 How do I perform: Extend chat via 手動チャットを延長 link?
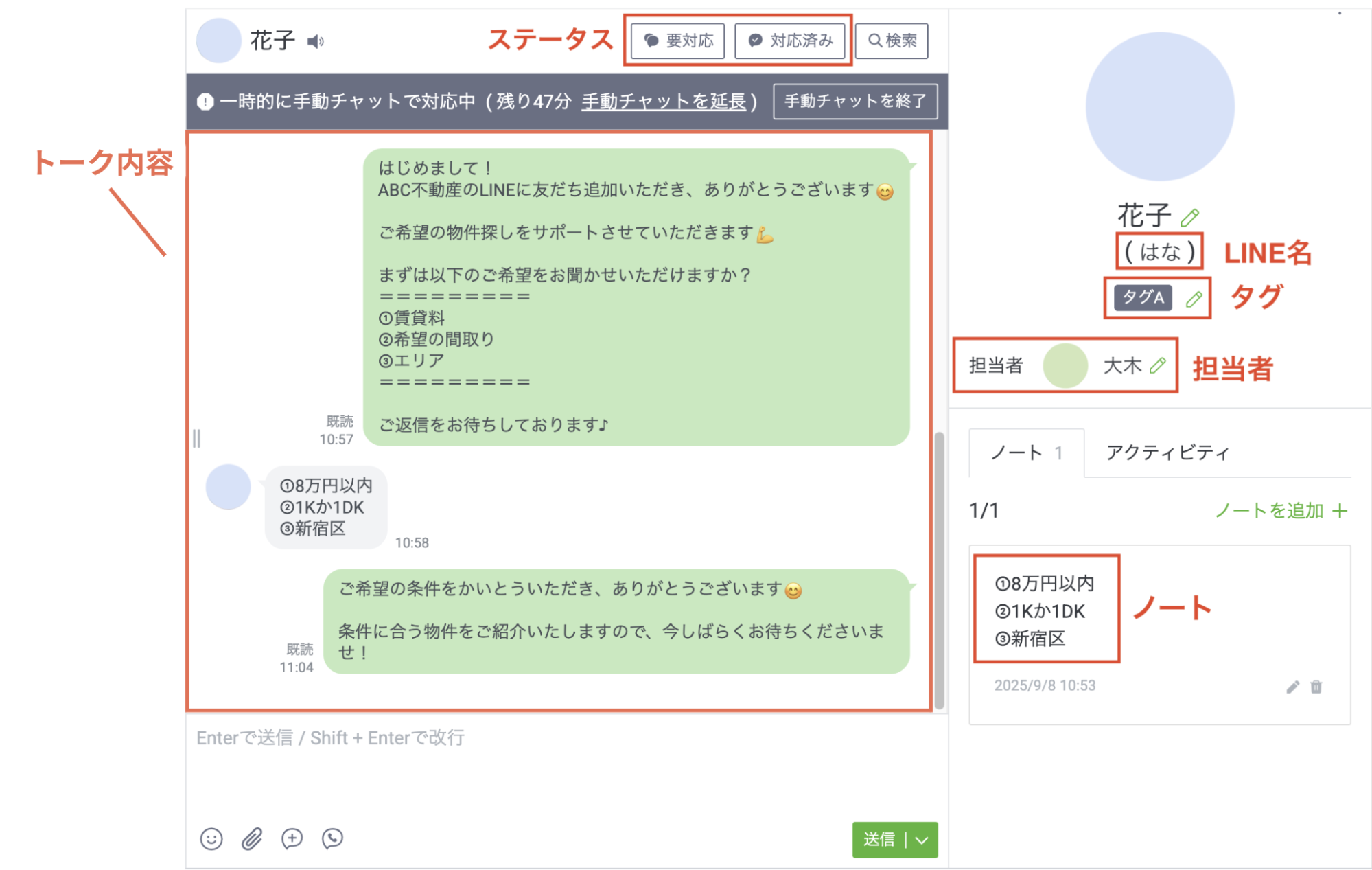(663, 101)
